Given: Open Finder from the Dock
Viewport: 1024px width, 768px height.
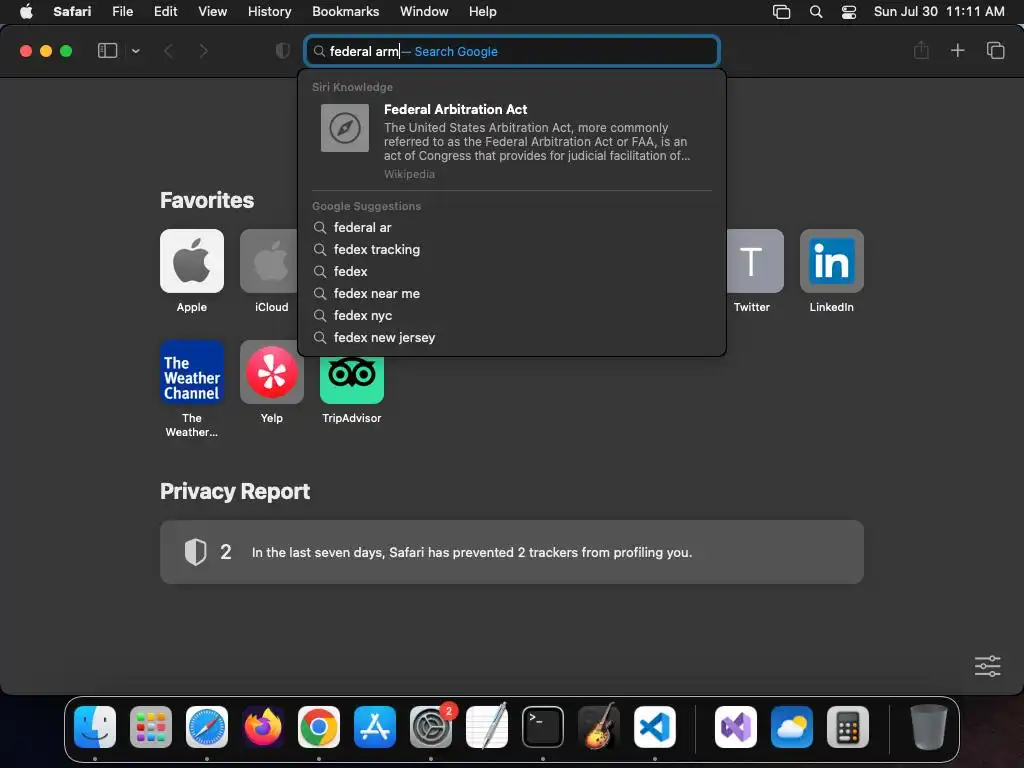Looking at the screenshot, I should click(x=95, y=727).
